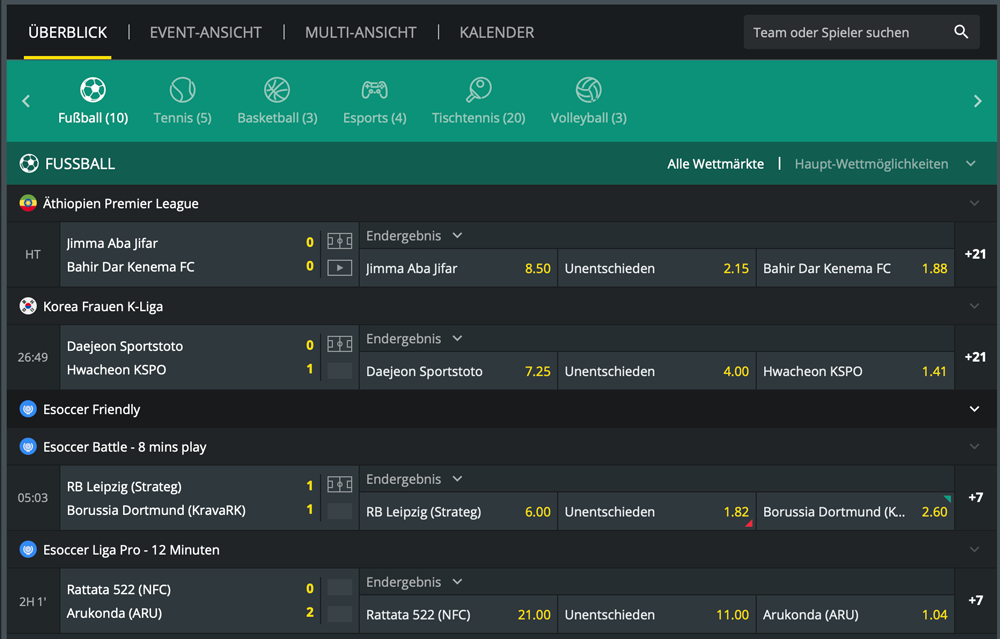Viewport: 1000px width, 639px height.
Task: Switch to the ÜBERBLICK tab
Action: point(68,33)
